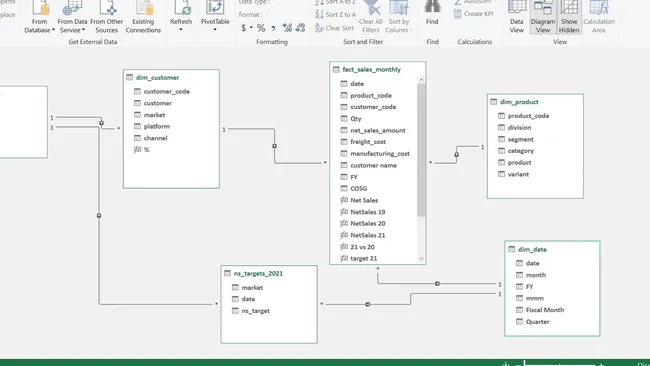Click the column icon beside mmm
Screen dimensions: 650x366
click(519, 298)
